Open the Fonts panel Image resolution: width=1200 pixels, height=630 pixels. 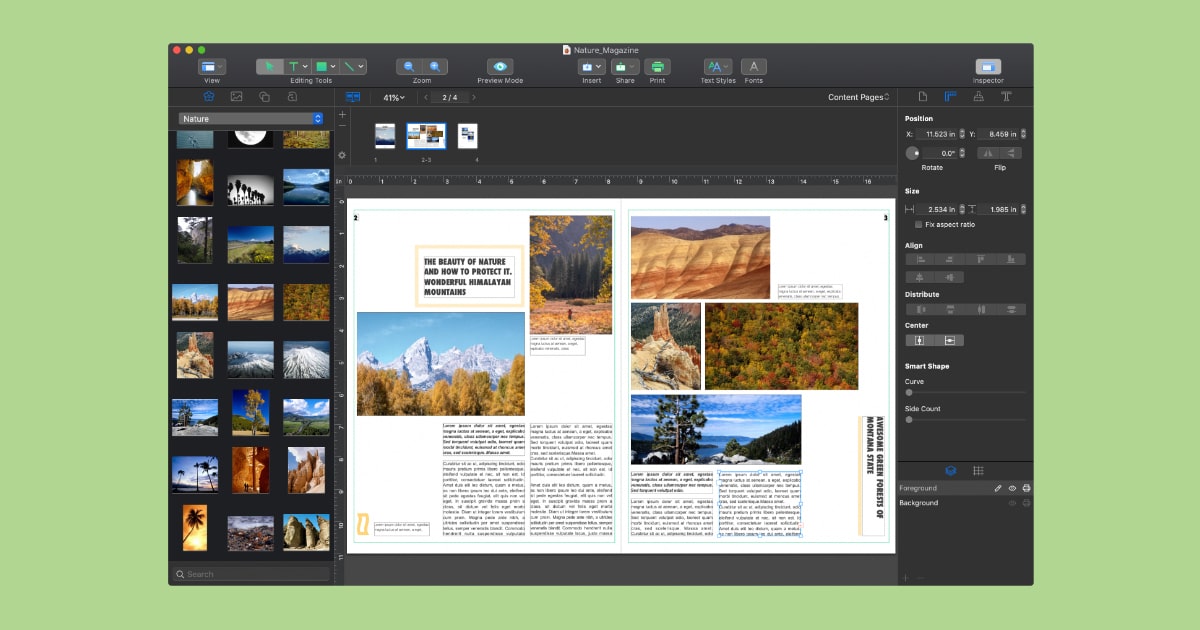(753, 65)
